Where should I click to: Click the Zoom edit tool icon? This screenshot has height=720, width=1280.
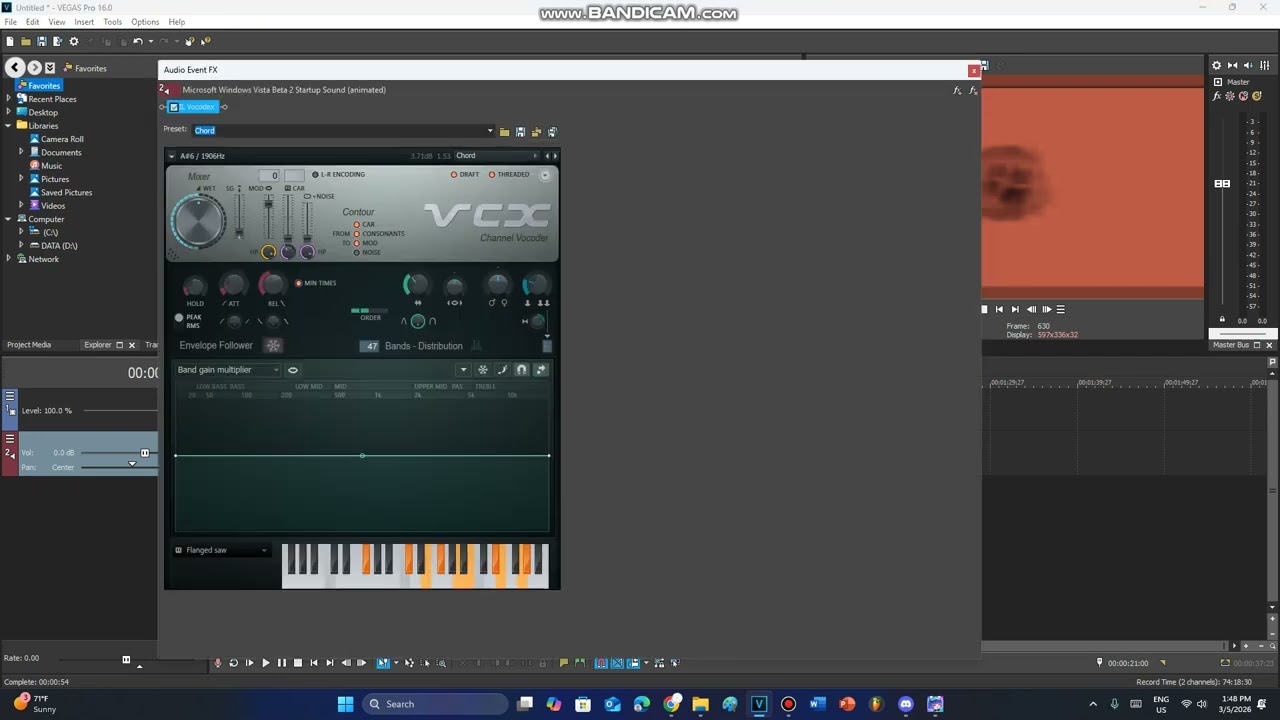pyautogui.click(x=441, y=663)
